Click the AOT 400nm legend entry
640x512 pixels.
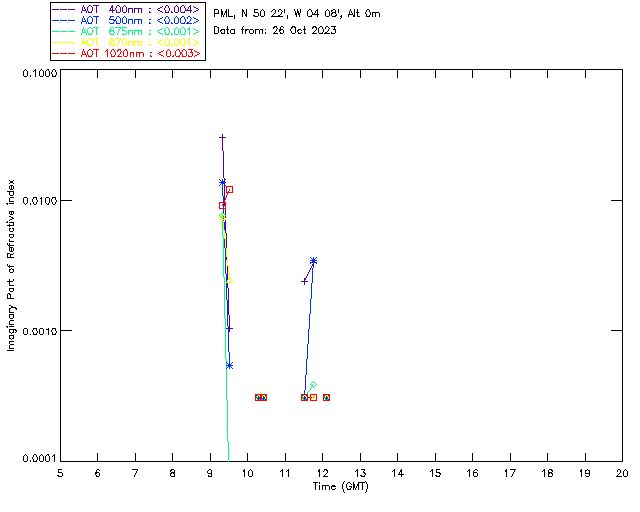coord(127,9)
